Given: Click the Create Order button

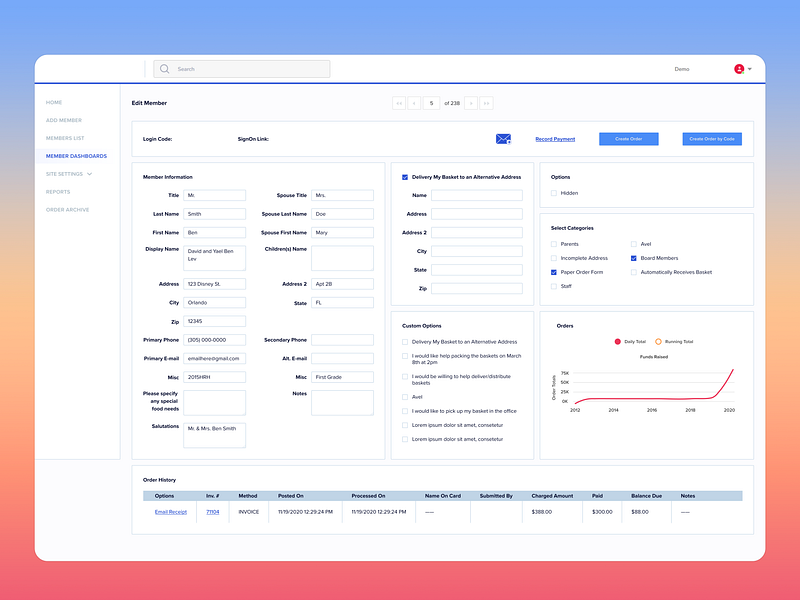Looking at the screenshot, I should point(629,139).
